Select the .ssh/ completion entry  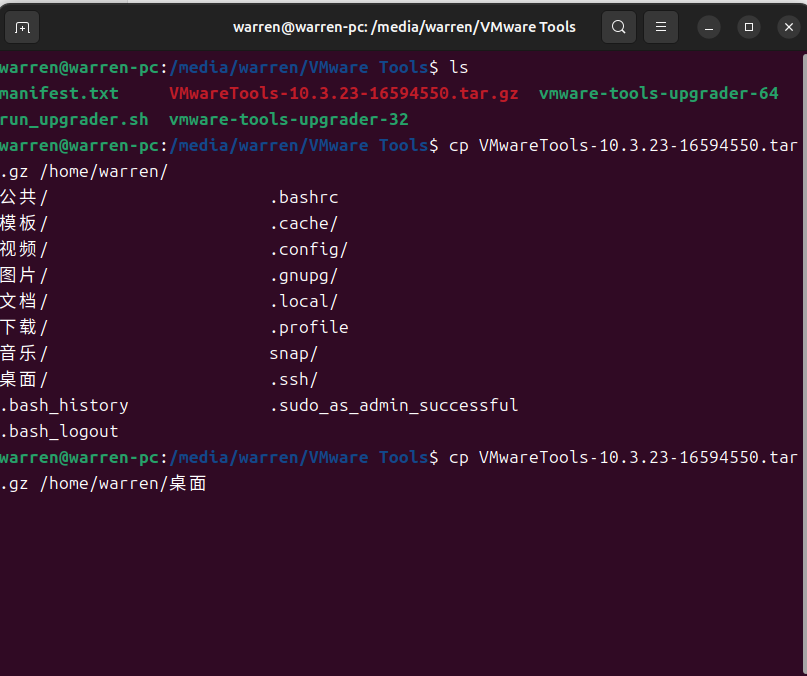294,379
